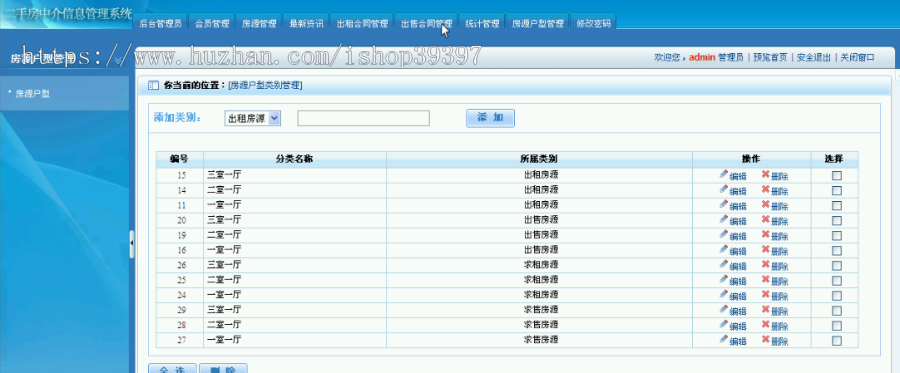Click the edit pencil icon for row 26
Viewport: 900px width, 373px height.
pos(724,263)
